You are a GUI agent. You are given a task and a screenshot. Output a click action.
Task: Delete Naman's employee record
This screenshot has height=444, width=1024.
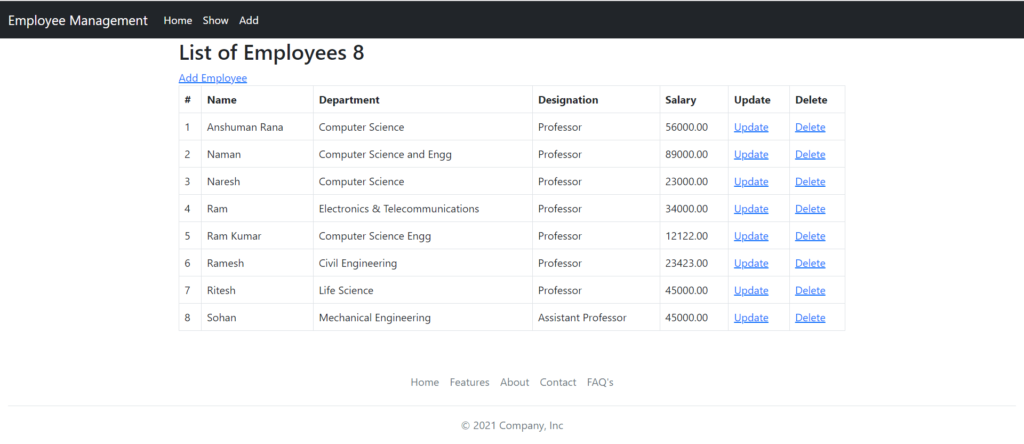coord(810,155)
